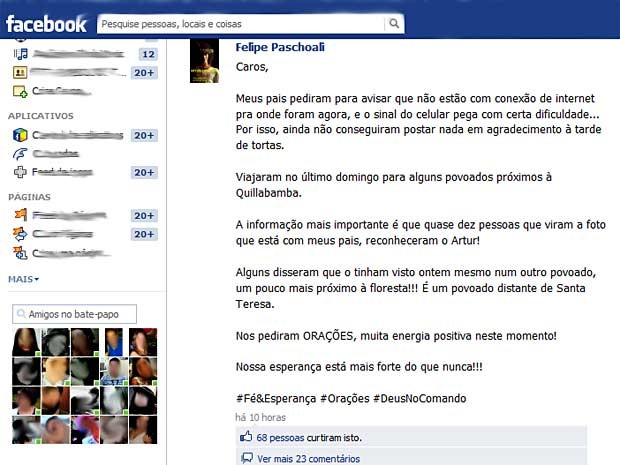Click the 12 notification counter badge

pos(149,54)
